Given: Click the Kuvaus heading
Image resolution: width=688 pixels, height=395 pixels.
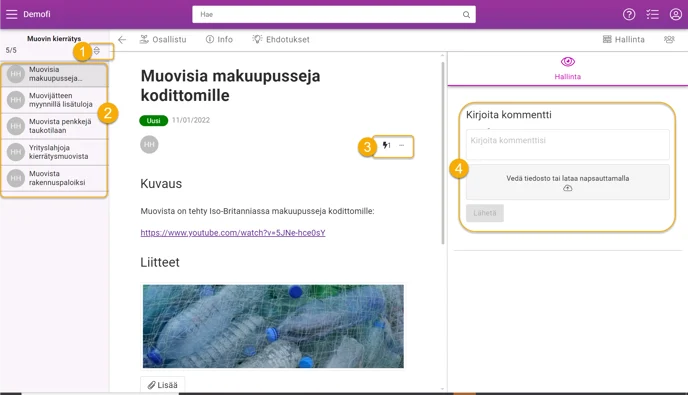Looking at the screenshot, I should click(161, 183).
